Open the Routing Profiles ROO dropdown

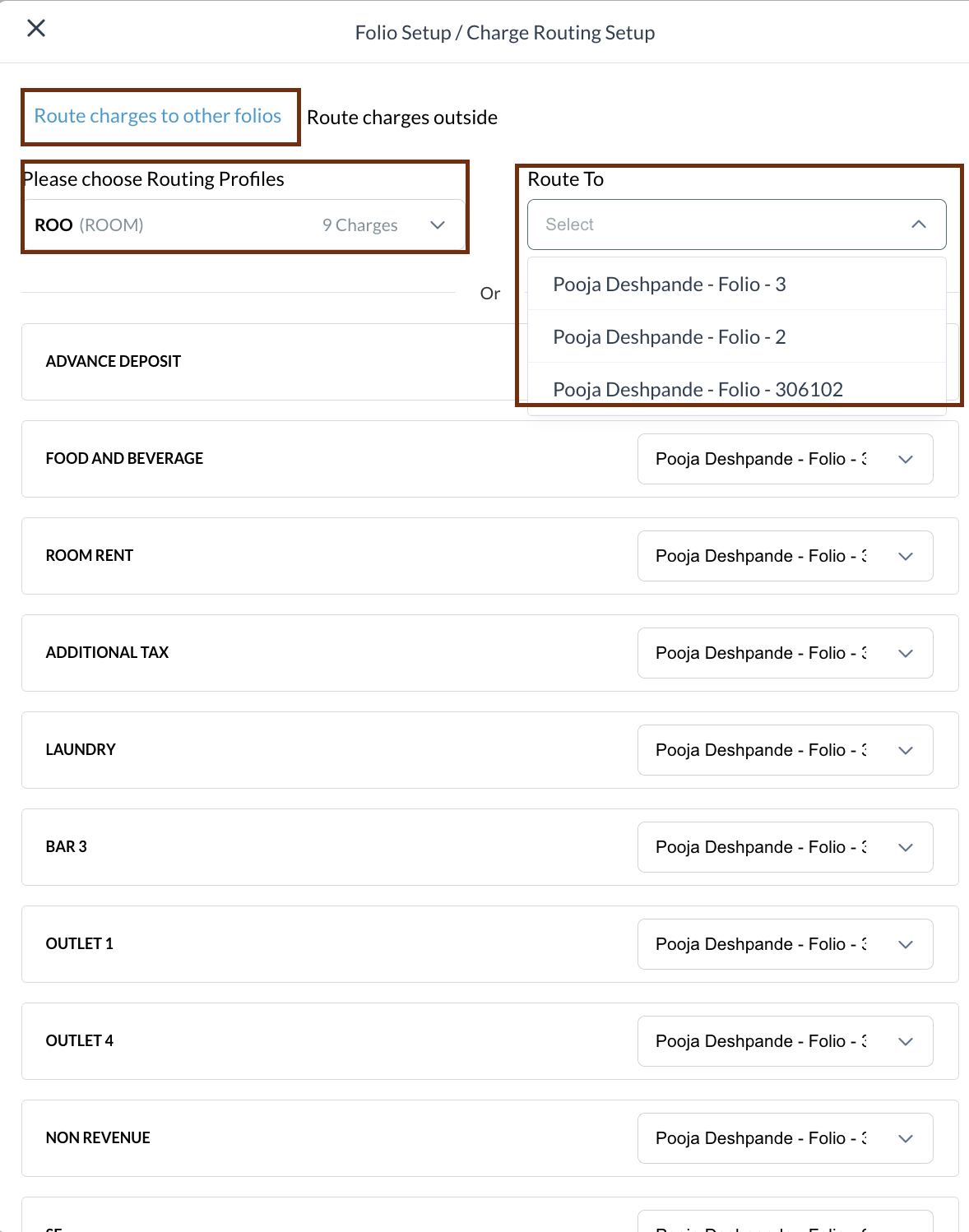[239, 225]
